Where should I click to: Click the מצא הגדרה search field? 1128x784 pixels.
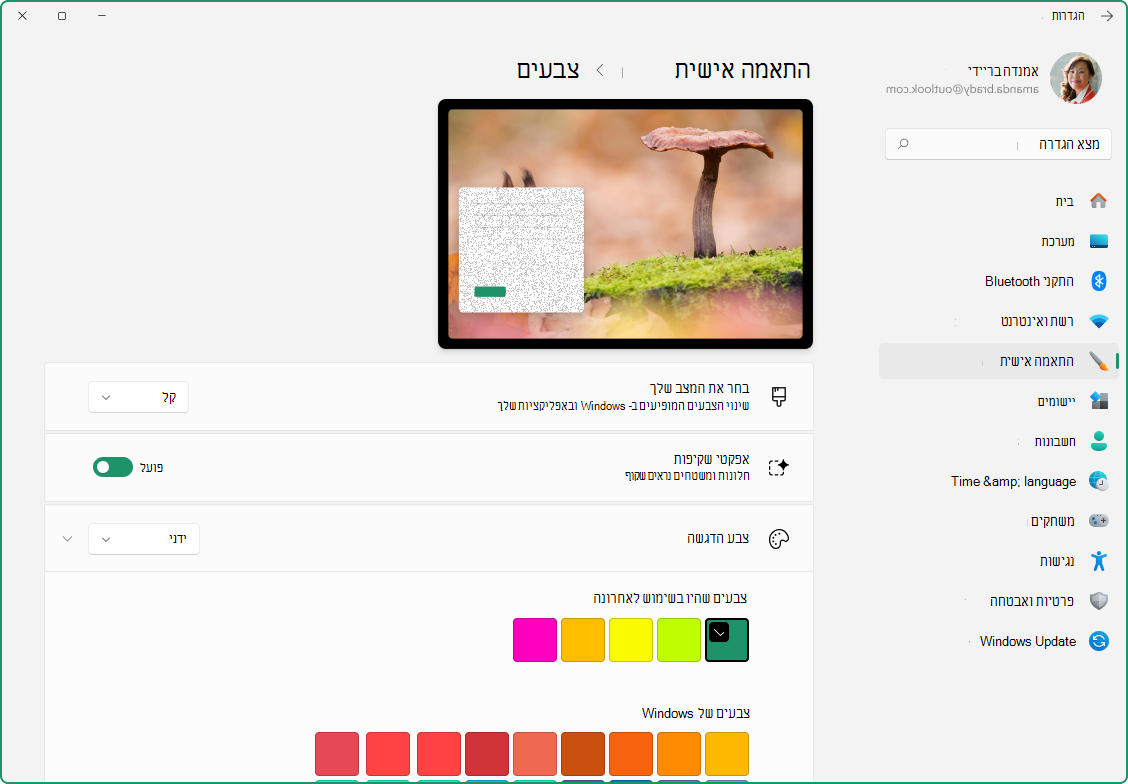pos(999,144)
